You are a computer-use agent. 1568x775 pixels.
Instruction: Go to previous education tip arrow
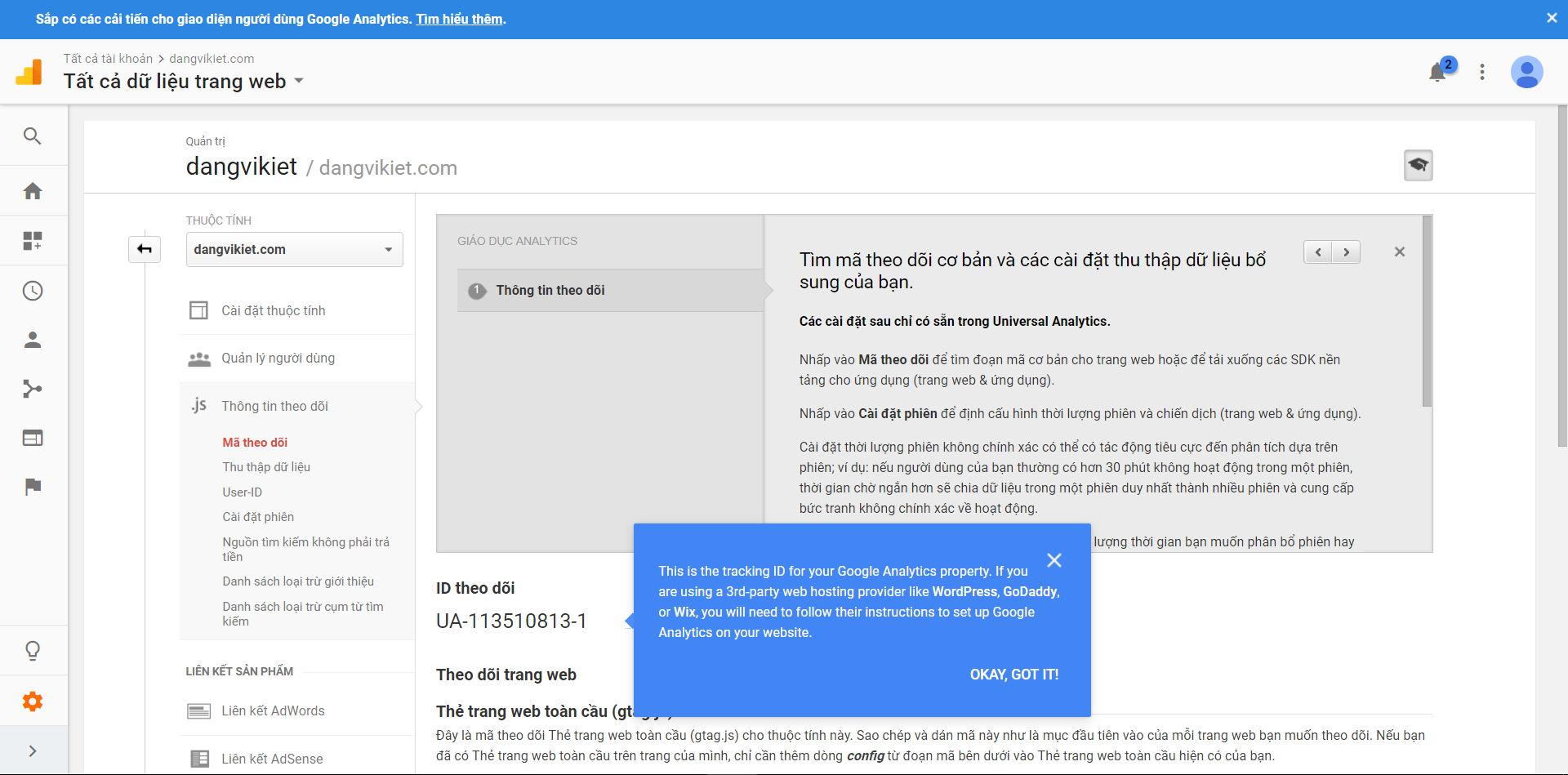pyautogui.click(x=1318, y=252)
